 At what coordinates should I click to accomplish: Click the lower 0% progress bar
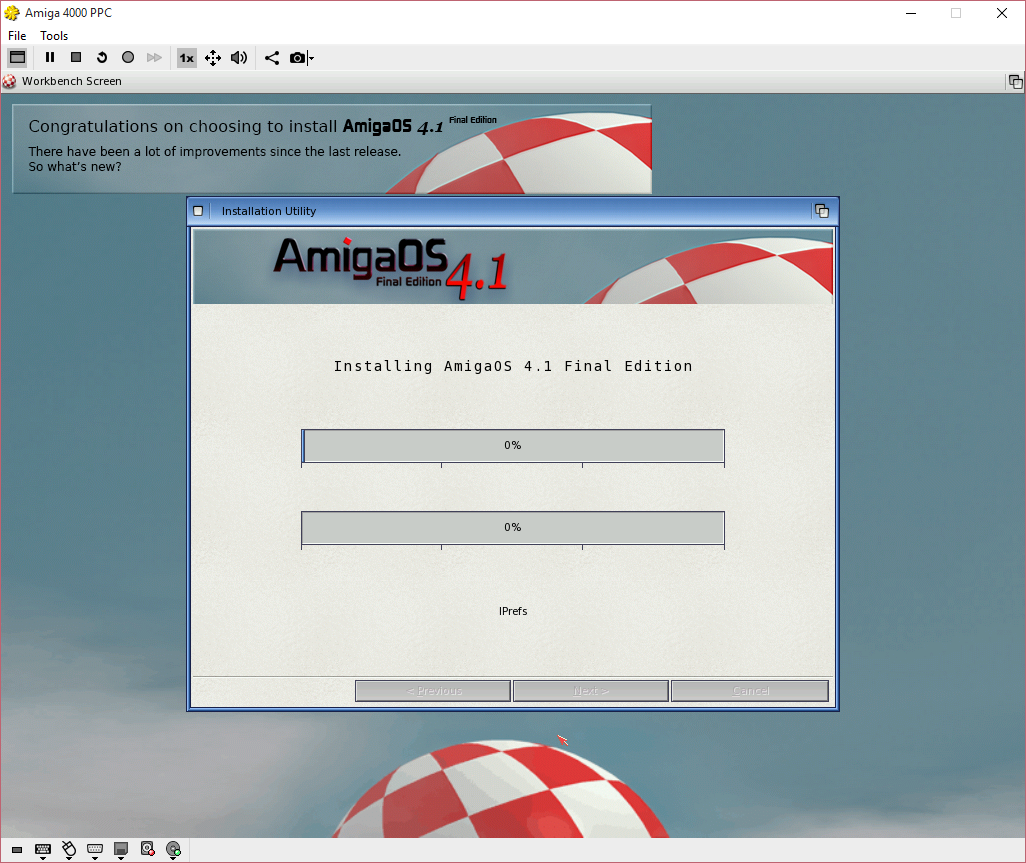(x=512, y=527)
